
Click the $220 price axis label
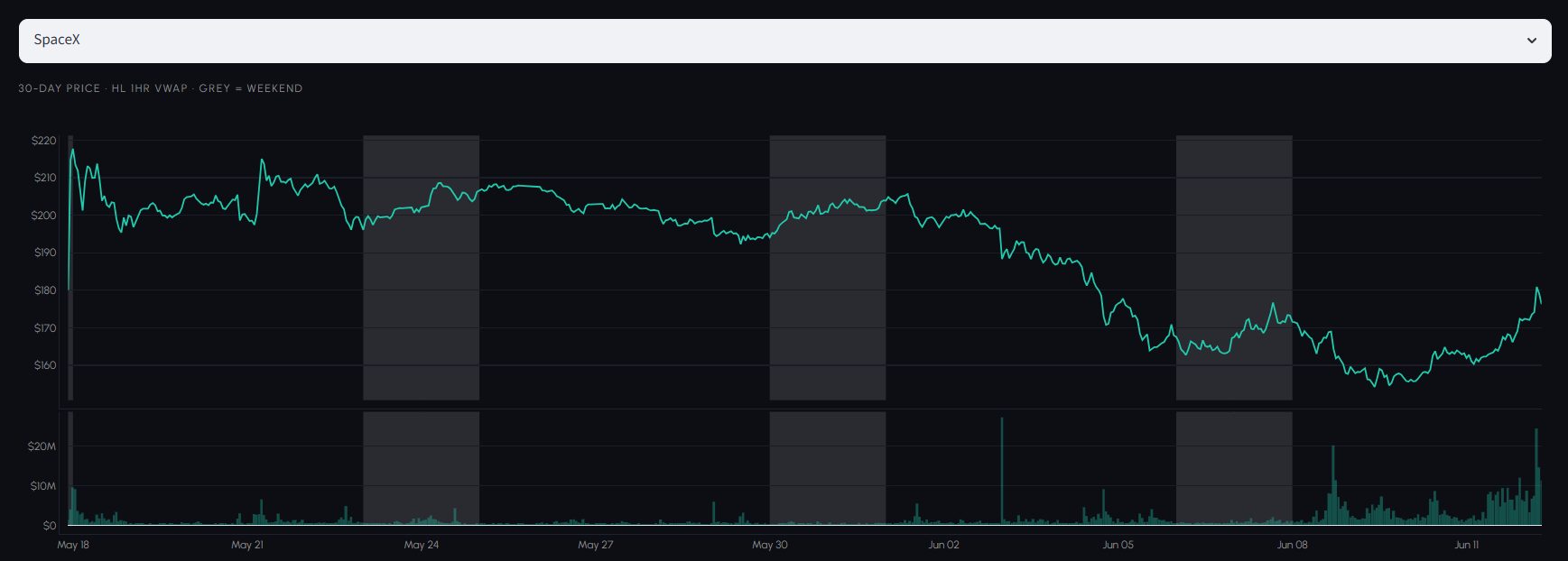pos(43,141)
